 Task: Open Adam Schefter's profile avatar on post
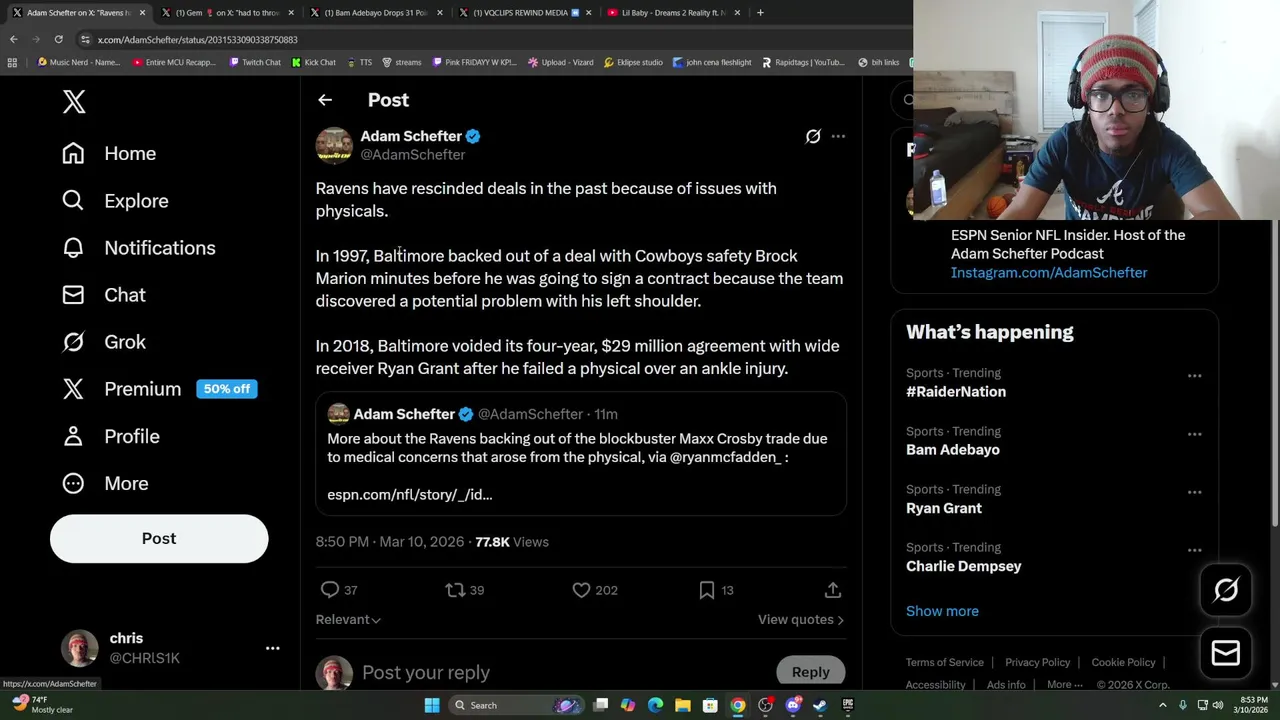pyautogui.click(x=334, y=145)
